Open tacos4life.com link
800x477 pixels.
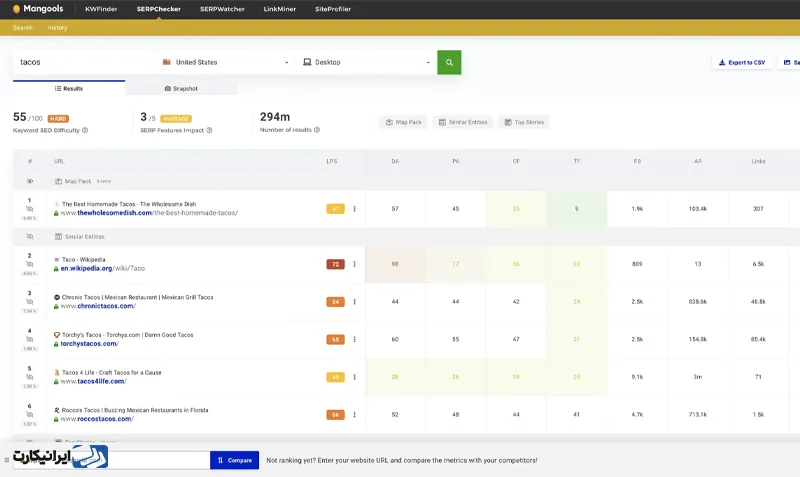(x=93, y=381)
